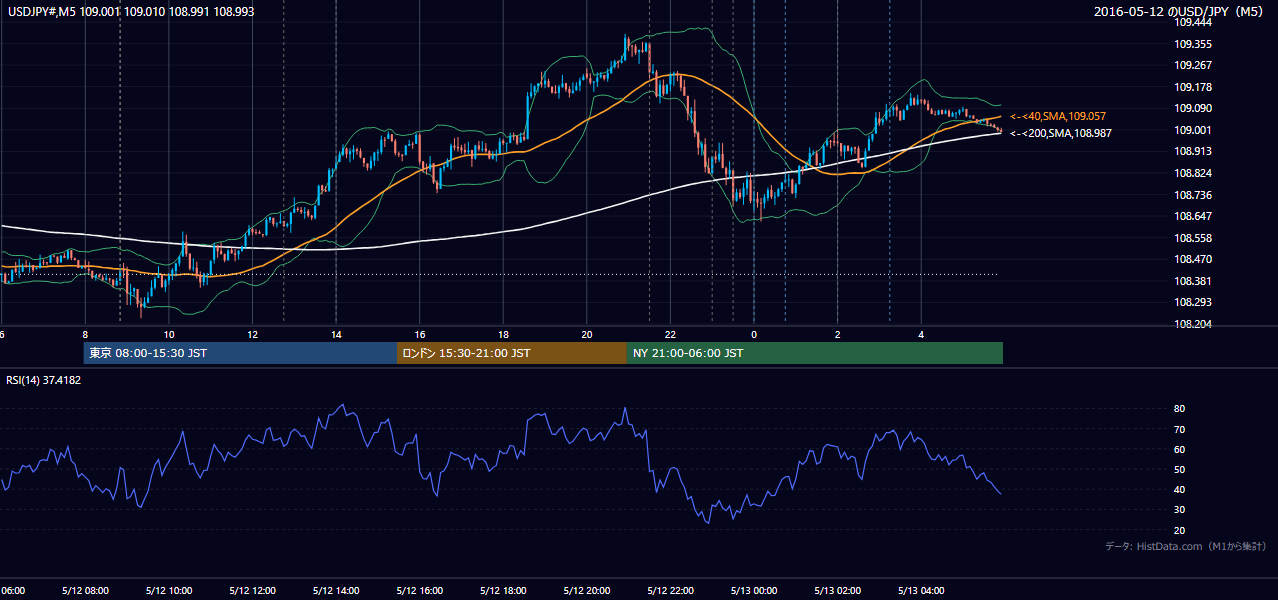Click the データ: HistData.com source credit
The width and height of the screenshot is (1278, 600).
point(1186,546)
